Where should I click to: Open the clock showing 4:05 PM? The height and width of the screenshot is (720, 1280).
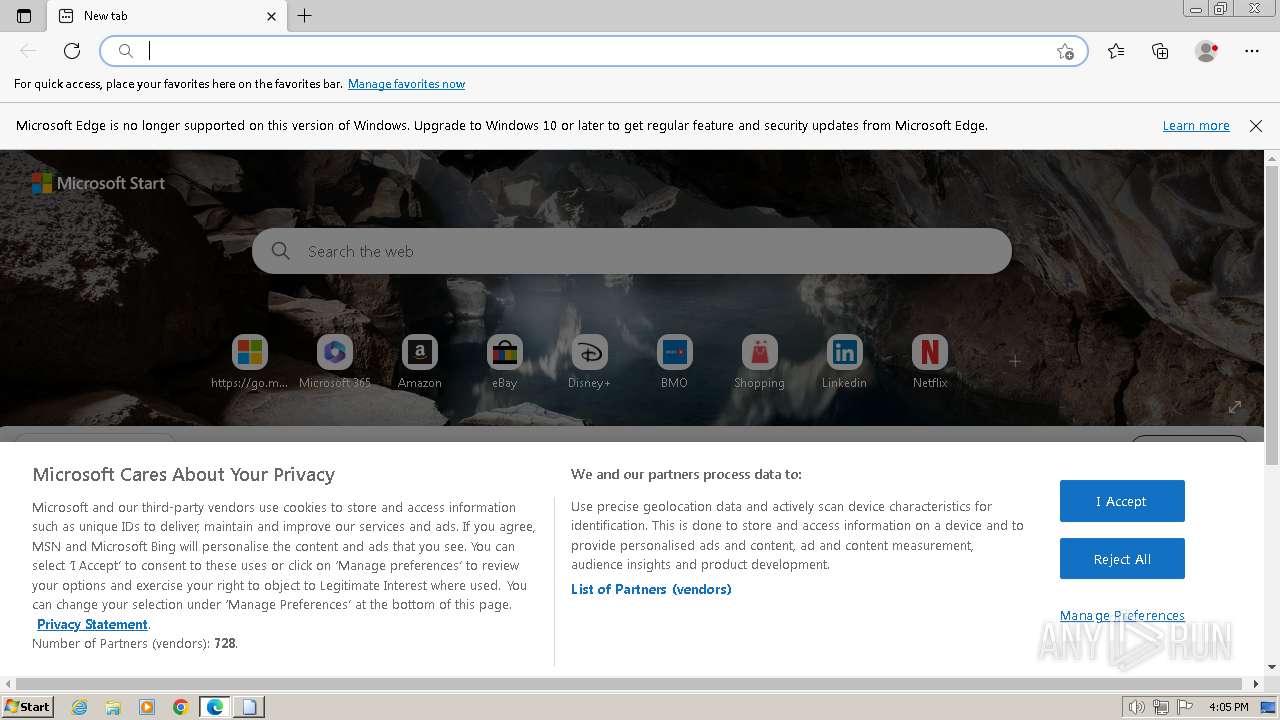pyautogui.click(x=1229, y=707)
